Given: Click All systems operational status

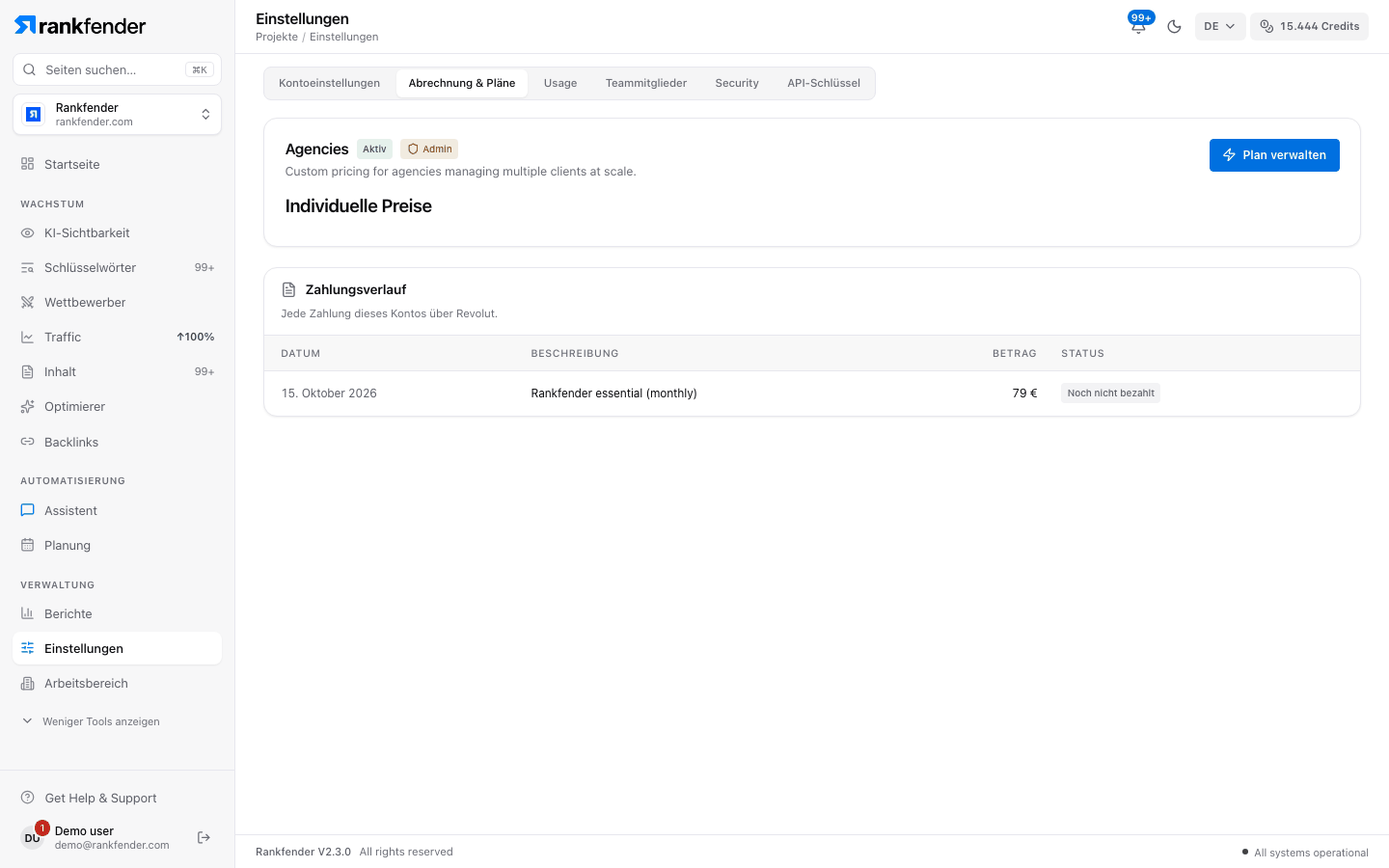Looking at the screenshot, I should click(x=1305, y=853).
